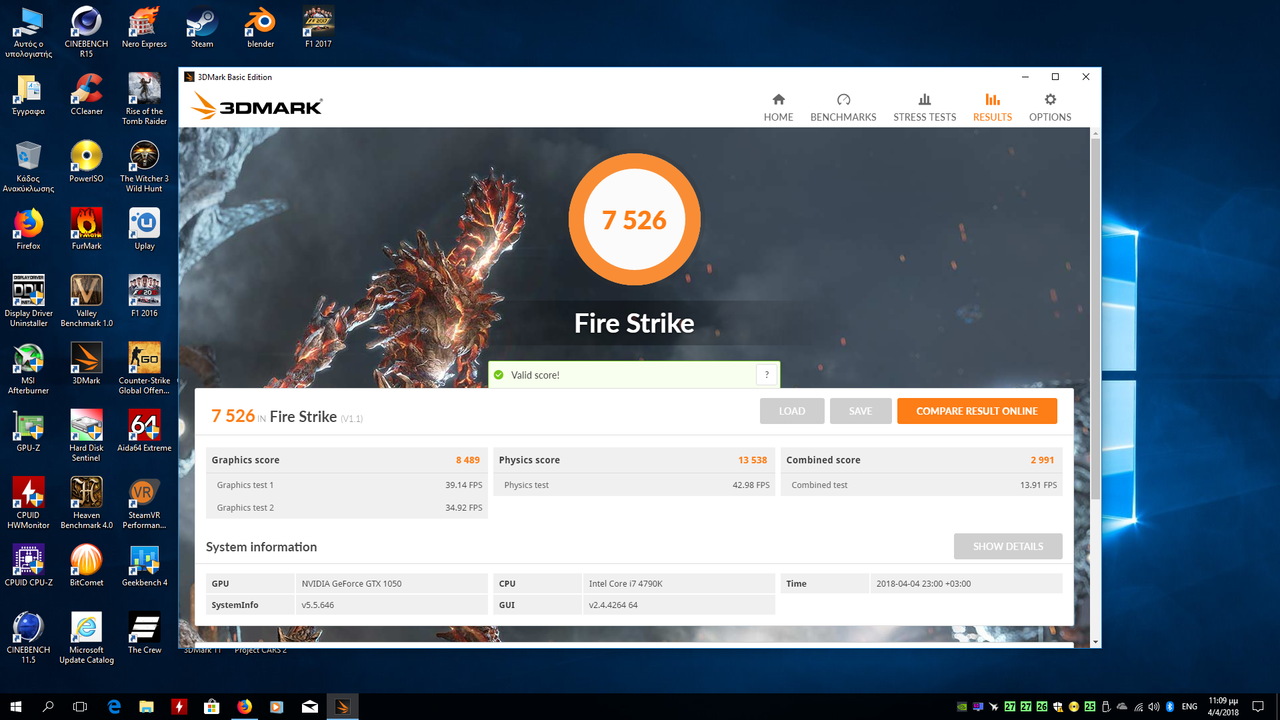
Task: Select The Witcher 3 Wild Hunt icon
Action: point(144,166)
